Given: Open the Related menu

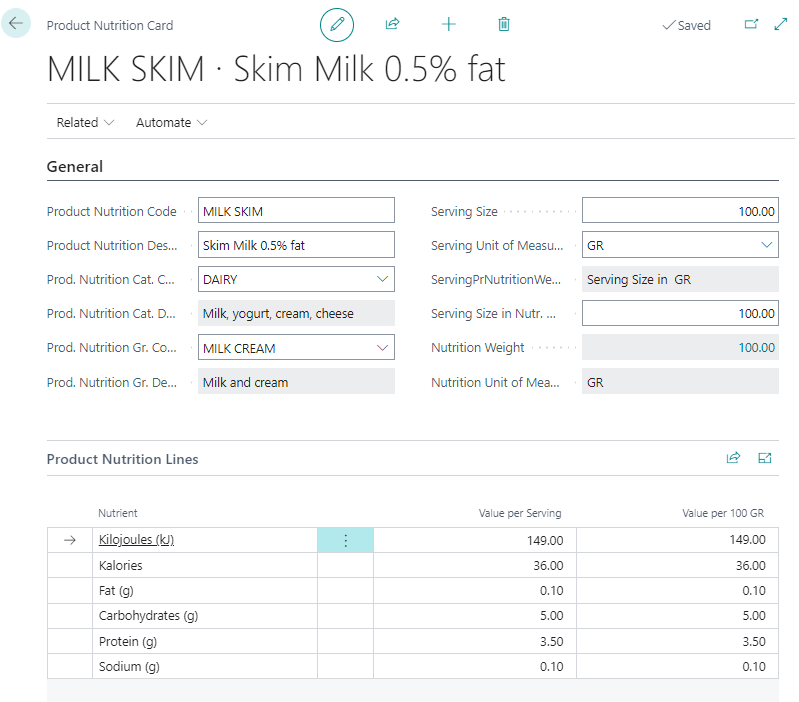Looking at the screenshot, I should pos(85,122).
